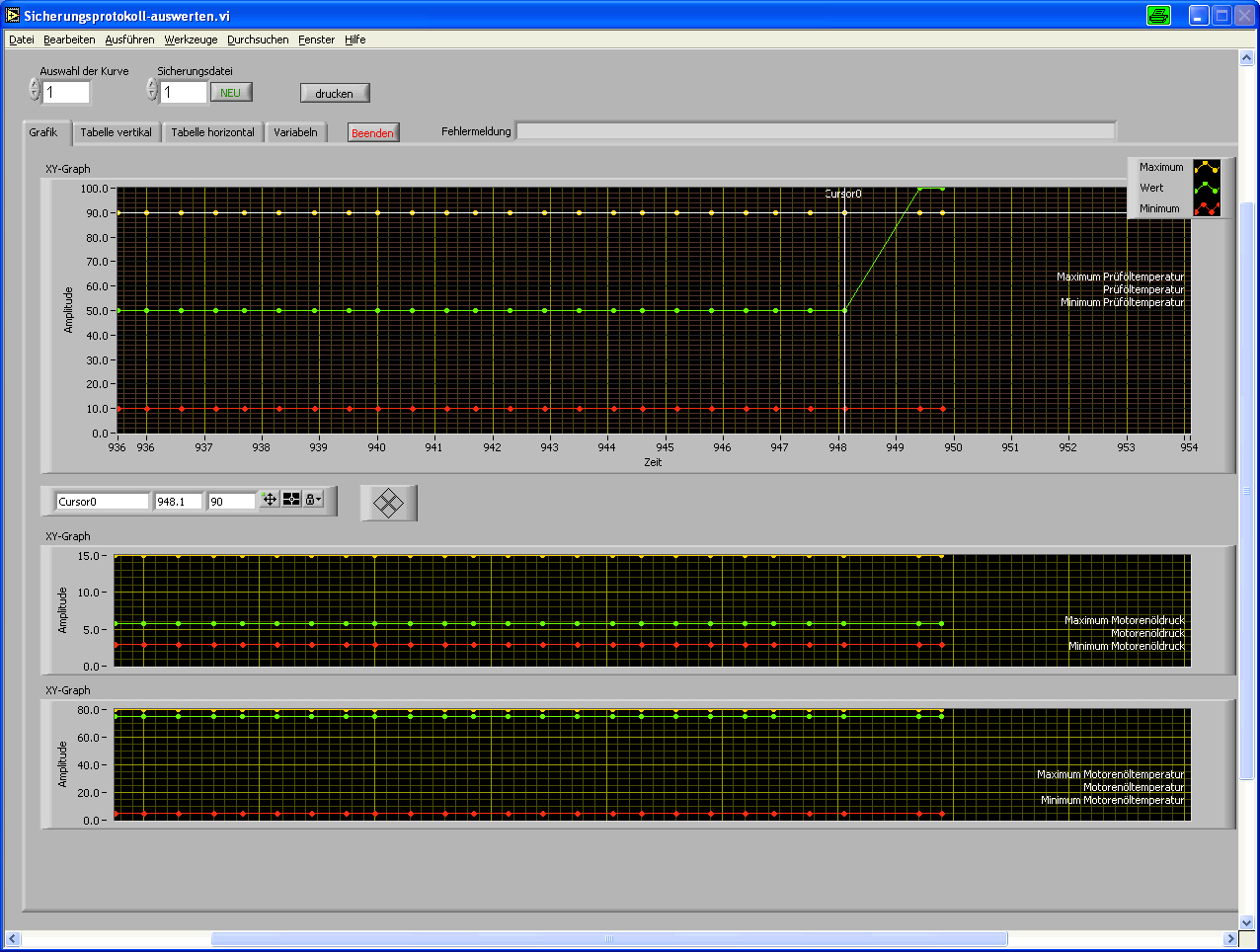Open the Durchsuchen menu
Image resolution: width=1260 pixels, height=952 pixels.
click(258, 40)
